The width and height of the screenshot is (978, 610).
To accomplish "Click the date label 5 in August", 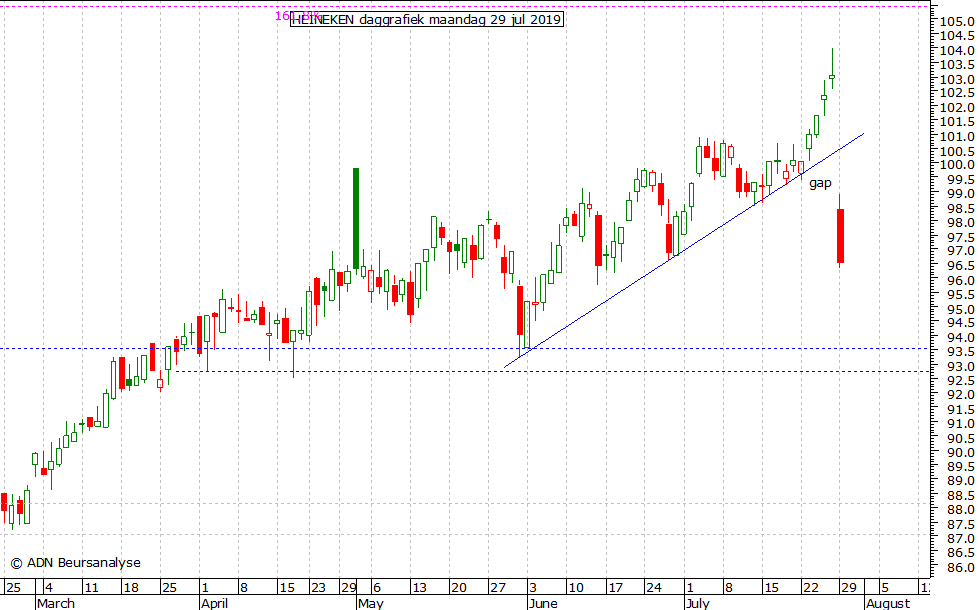I will point(885,588).
